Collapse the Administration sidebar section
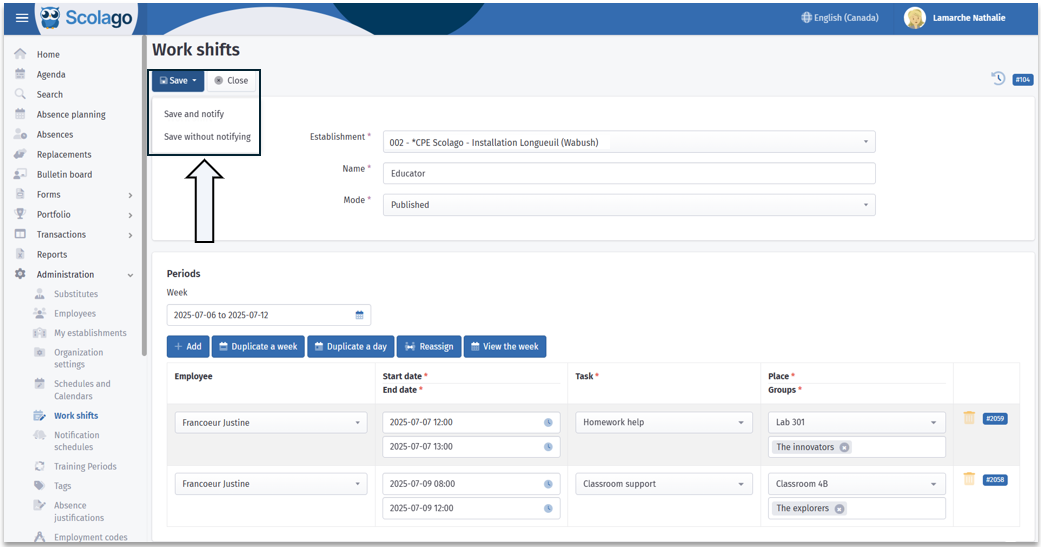This screenshot has height=547, width=1041. [x=130, y=275]
